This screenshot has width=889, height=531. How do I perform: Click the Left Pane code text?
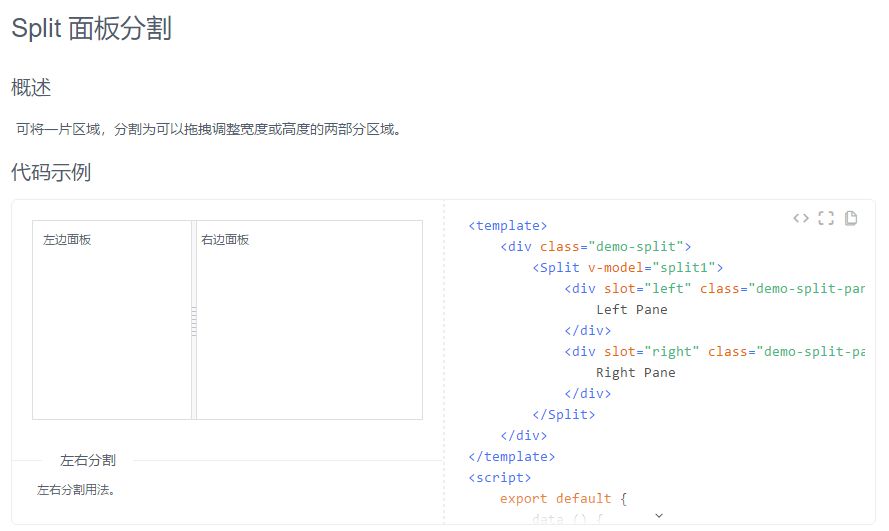click(x=632, y=309)
